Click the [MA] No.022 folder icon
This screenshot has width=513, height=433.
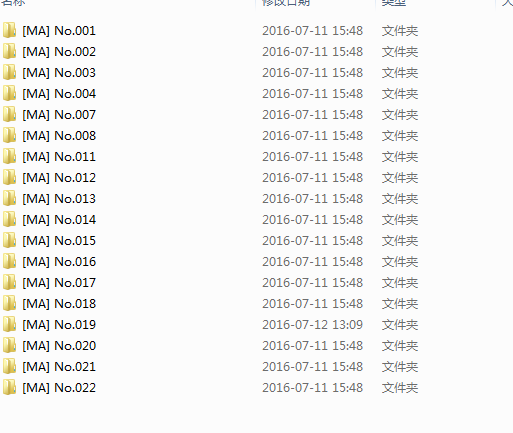9,387
